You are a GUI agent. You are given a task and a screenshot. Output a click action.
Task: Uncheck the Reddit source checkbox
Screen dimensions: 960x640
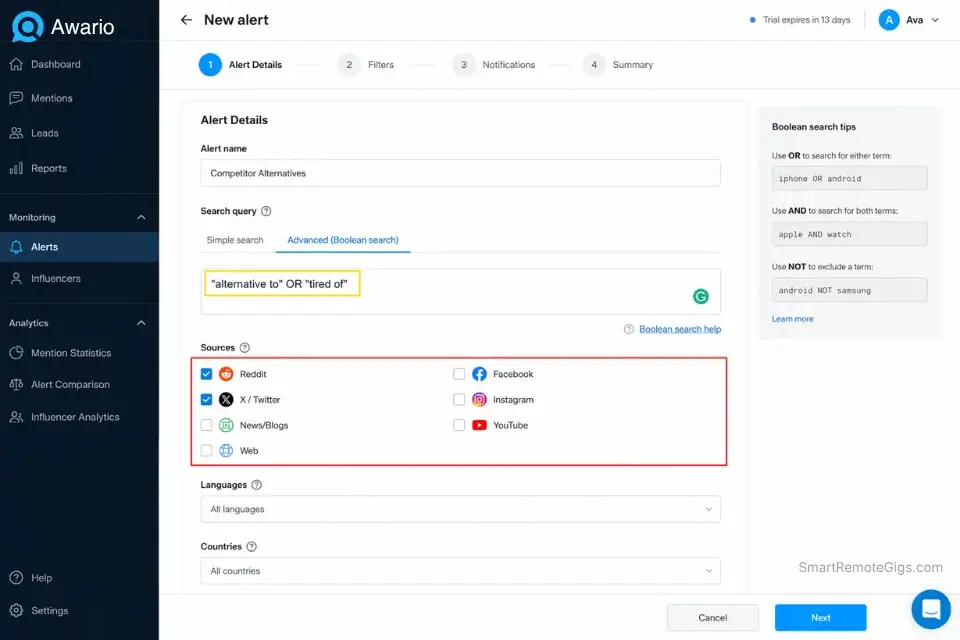coord(206,374)
